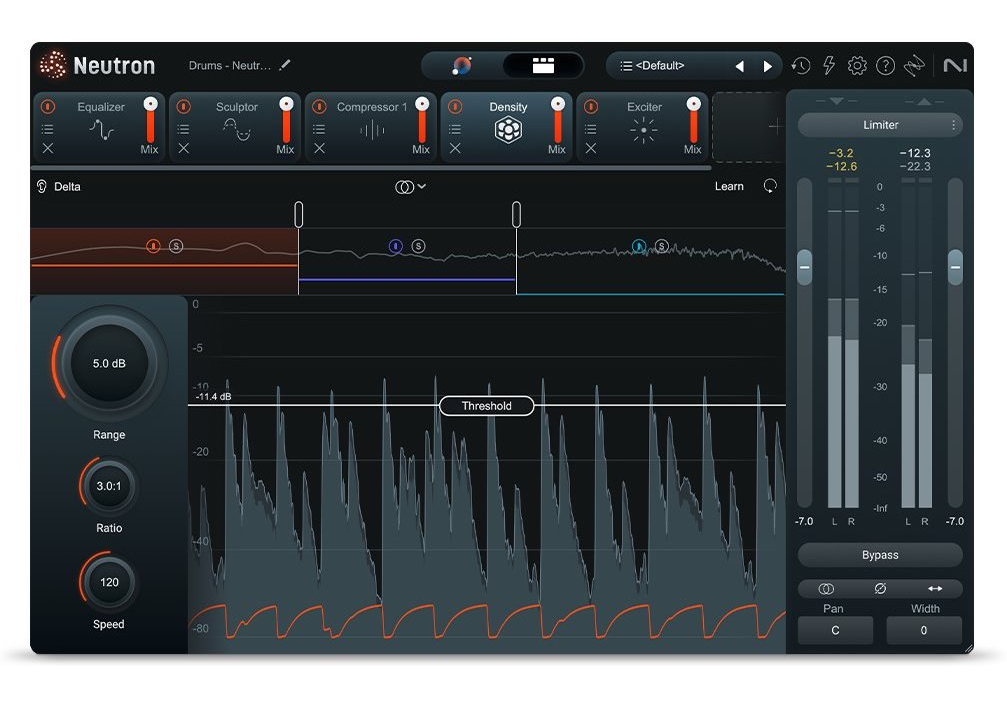Click the Range knob showing 5.0 dB
Viewport: 1007px width, 705px height.
pyautogui.click(x=109, y=363)
